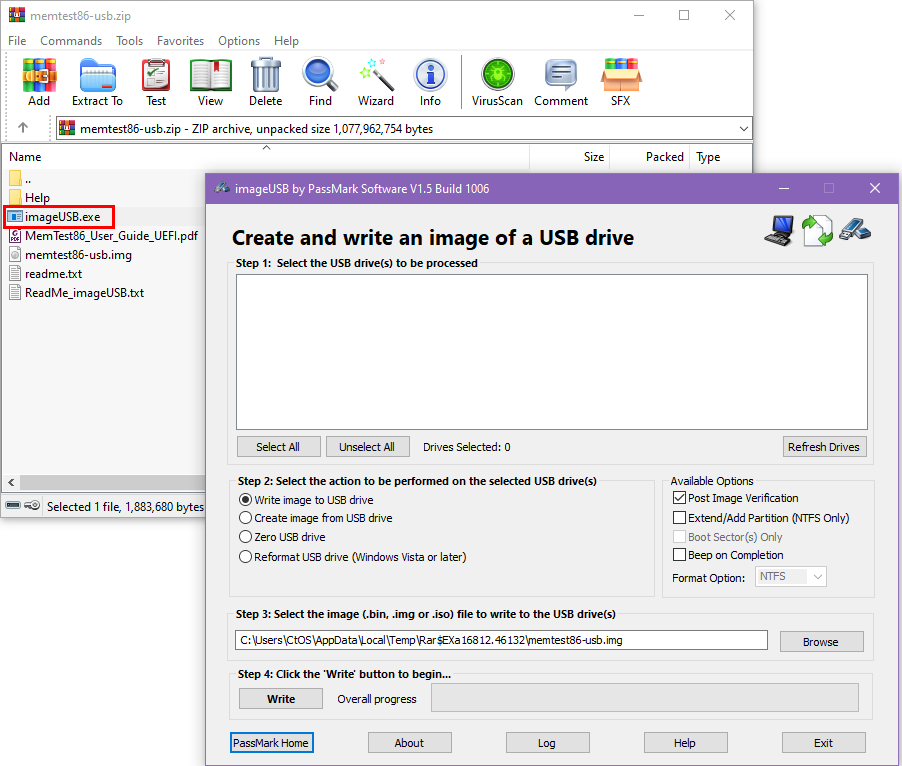The height and width of the screenshot is (766, 902).
Task: Browse for an image file
Action: pyautogui.click(x=821, y=642)
